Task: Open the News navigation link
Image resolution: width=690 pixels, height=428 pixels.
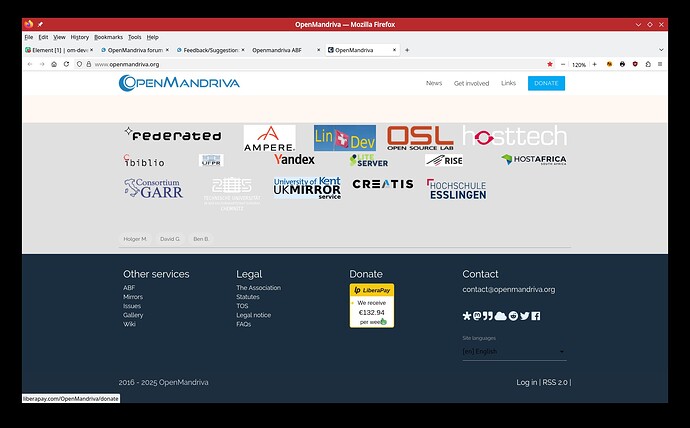Action: coord(434,83)
